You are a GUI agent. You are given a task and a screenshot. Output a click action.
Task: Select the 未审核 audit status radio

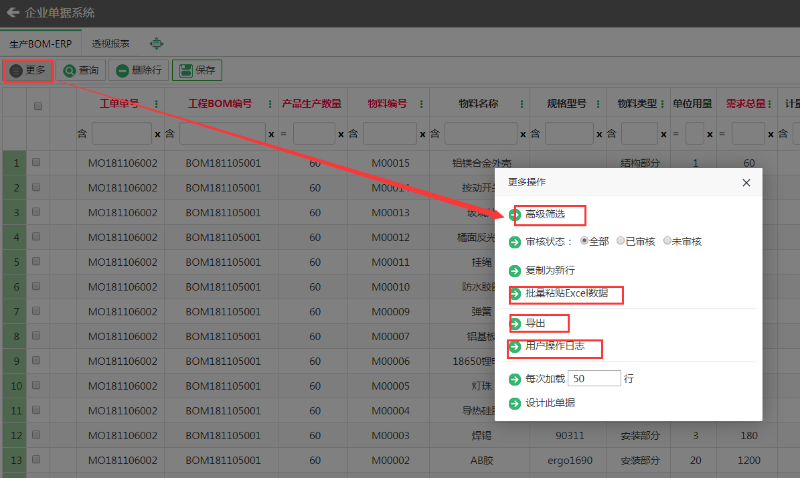coord(667,241)
